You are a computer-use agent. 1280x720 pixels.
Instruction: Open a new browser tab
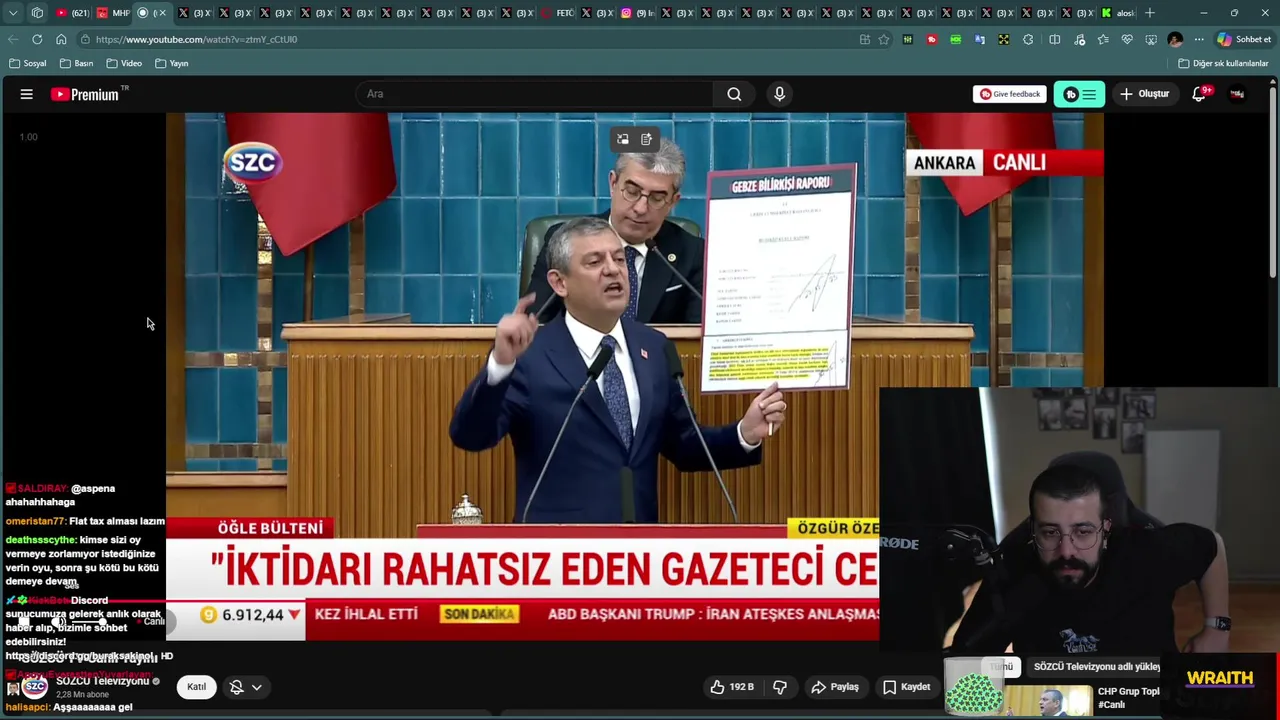coord(1150,13)
